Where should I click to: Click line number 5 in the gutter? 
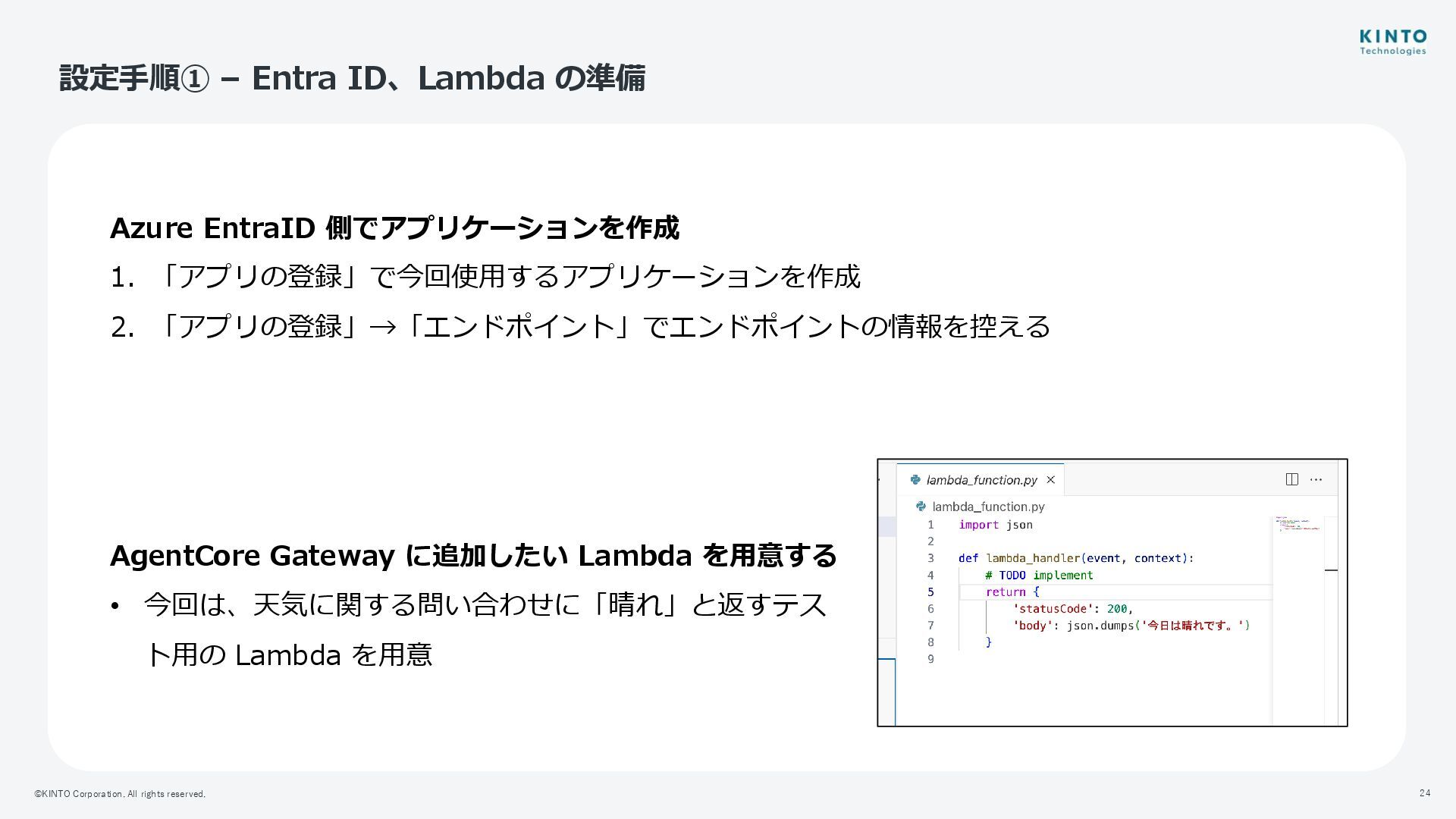[x=930, y=592]
